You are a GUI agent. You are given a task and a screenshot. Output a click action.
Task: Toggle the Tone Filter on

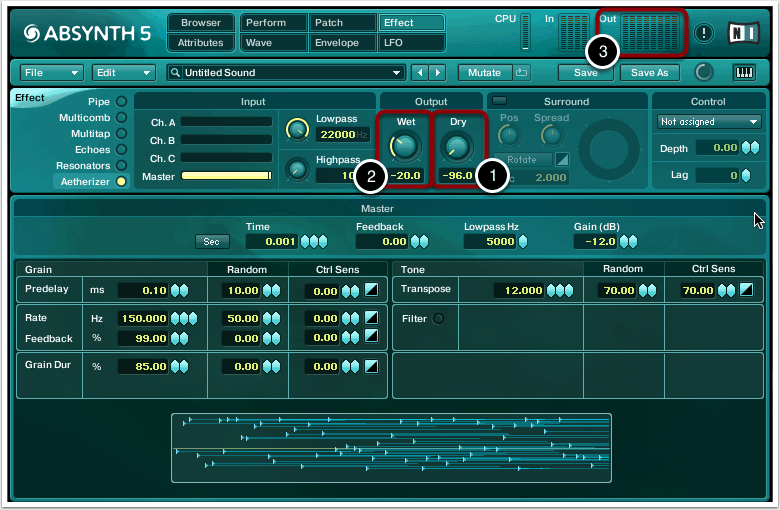pyautogui.click(x=437, y=318)
